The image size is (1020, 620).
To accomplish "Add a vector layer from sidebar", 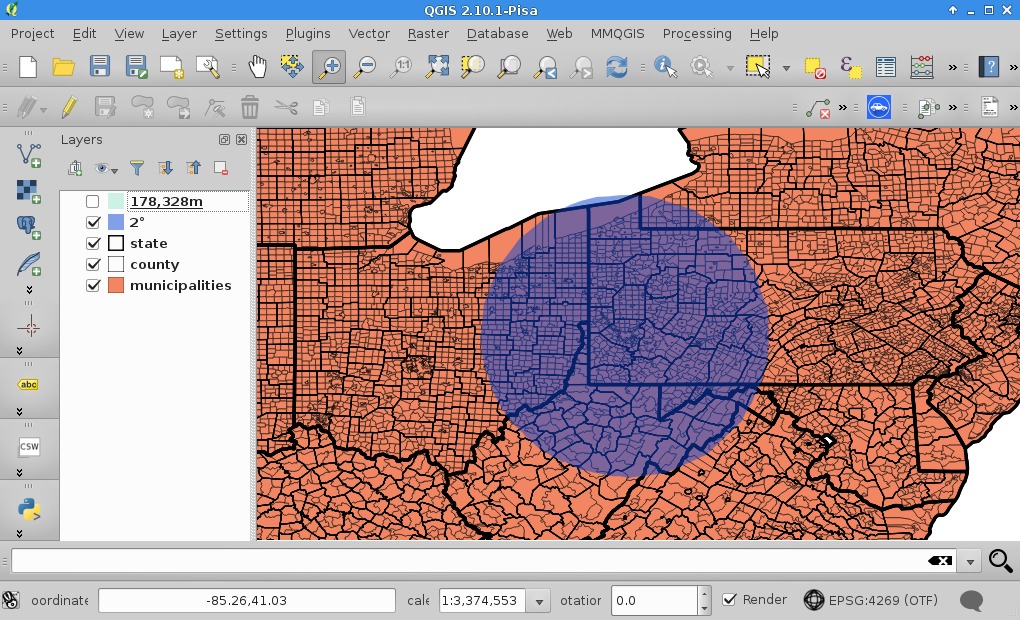I will 29,154.
